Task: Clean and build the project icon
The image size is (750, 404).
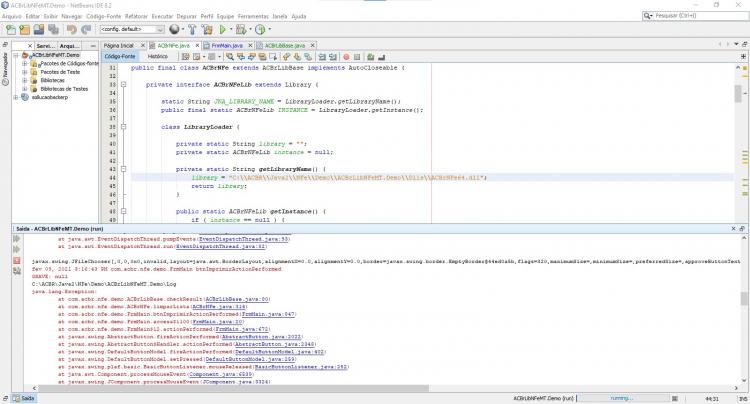Action: [x=207, y=30]
